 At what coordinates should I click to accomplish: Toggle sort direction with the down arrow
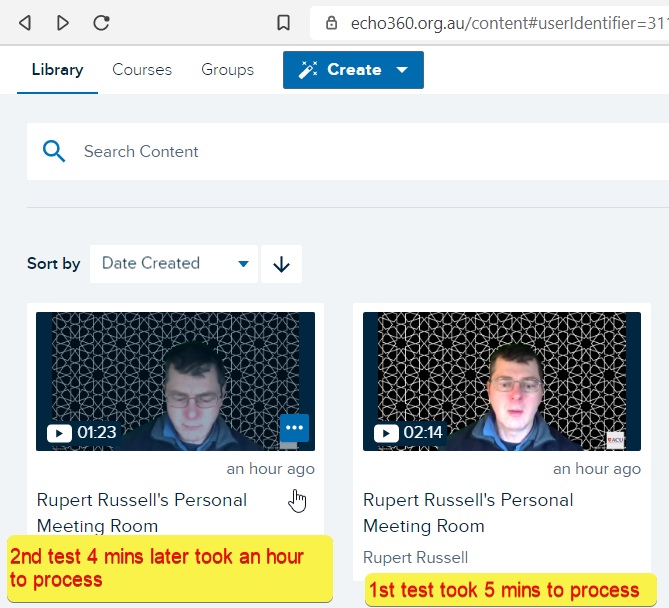(282, 264)
